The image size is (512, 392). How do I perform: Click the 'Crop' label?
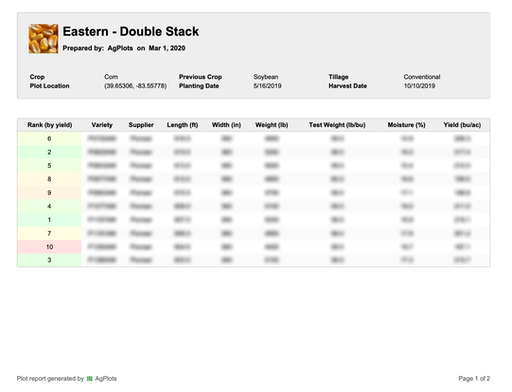[37, 77]
